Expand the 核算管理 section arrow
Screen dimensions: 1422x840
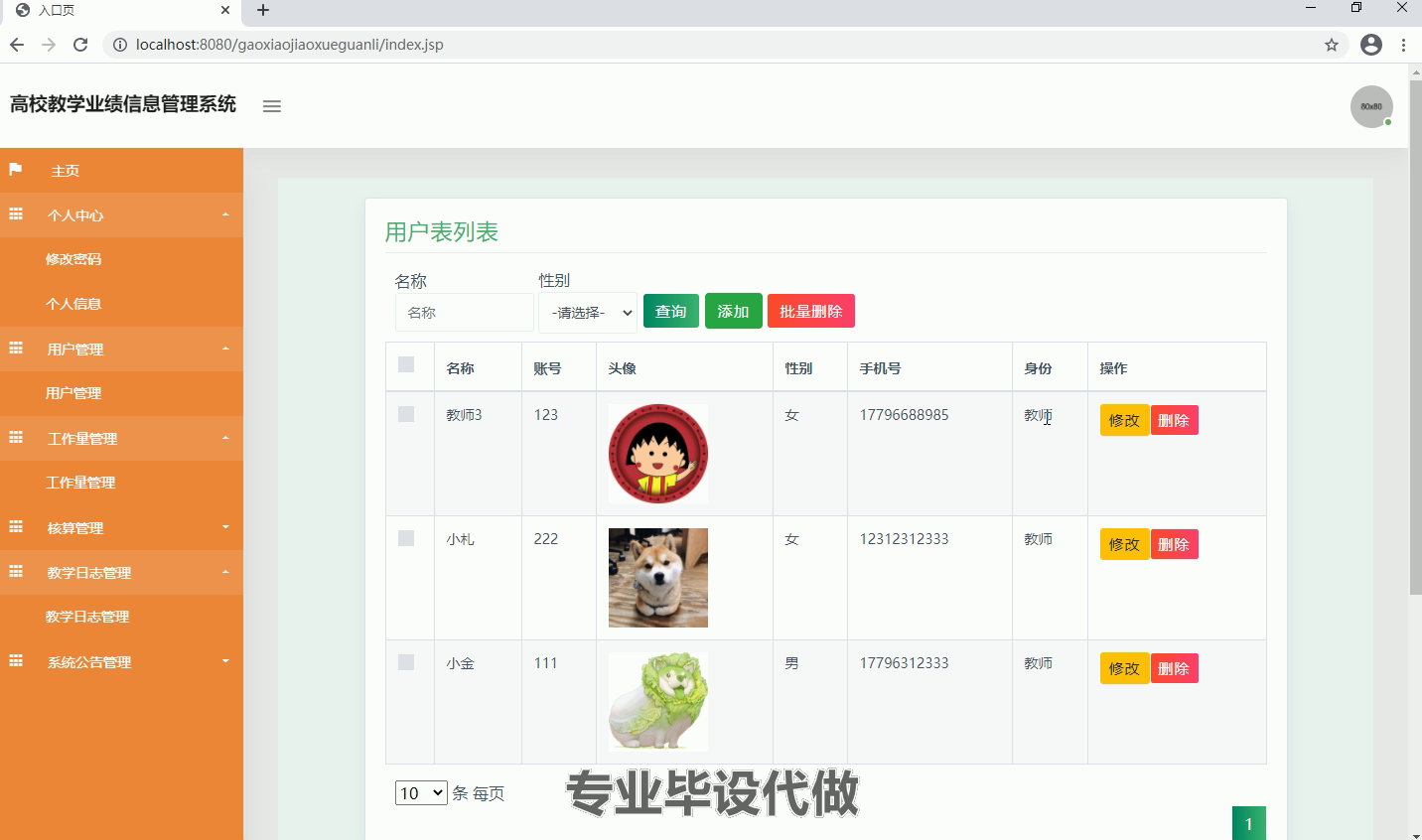point(225,527)
